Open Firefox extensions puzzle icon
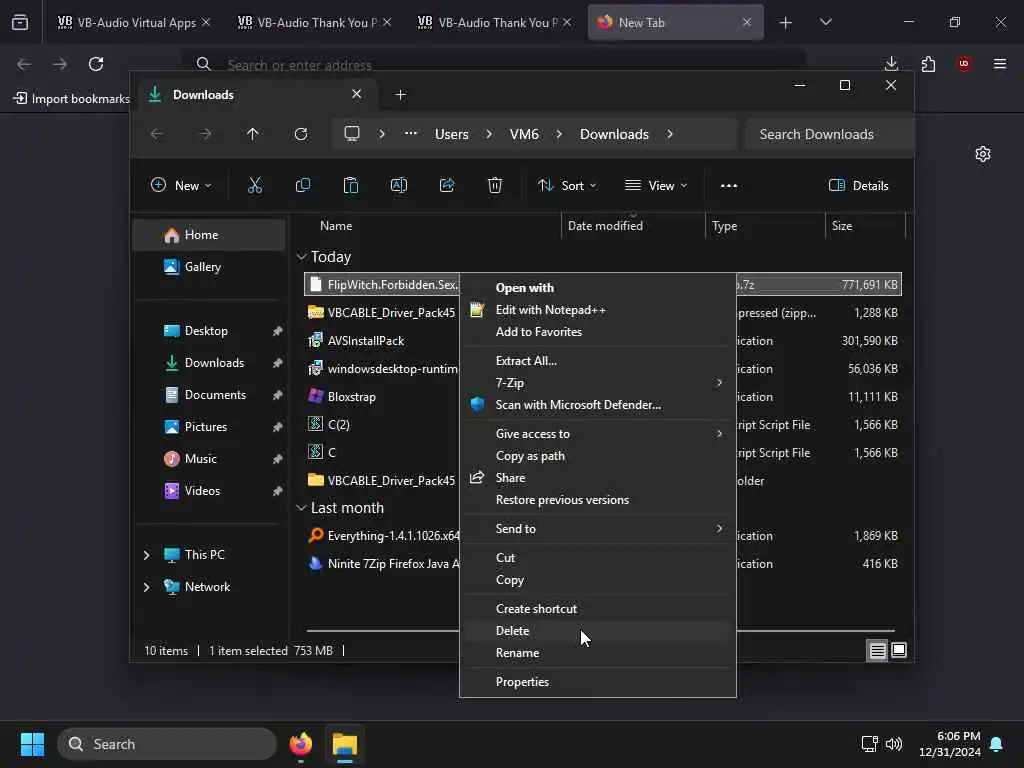 [928, 63]
